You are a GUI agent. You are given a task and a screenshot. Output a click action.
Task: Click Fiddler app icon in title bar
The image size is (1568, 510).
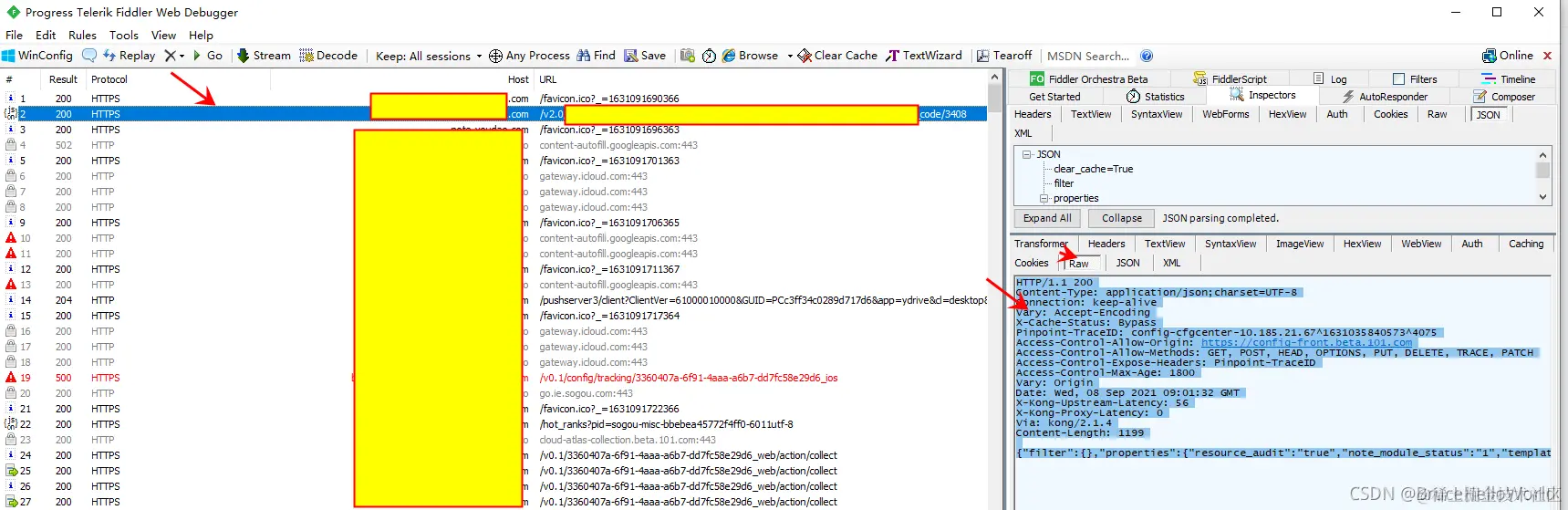click(x=13, y=12)
